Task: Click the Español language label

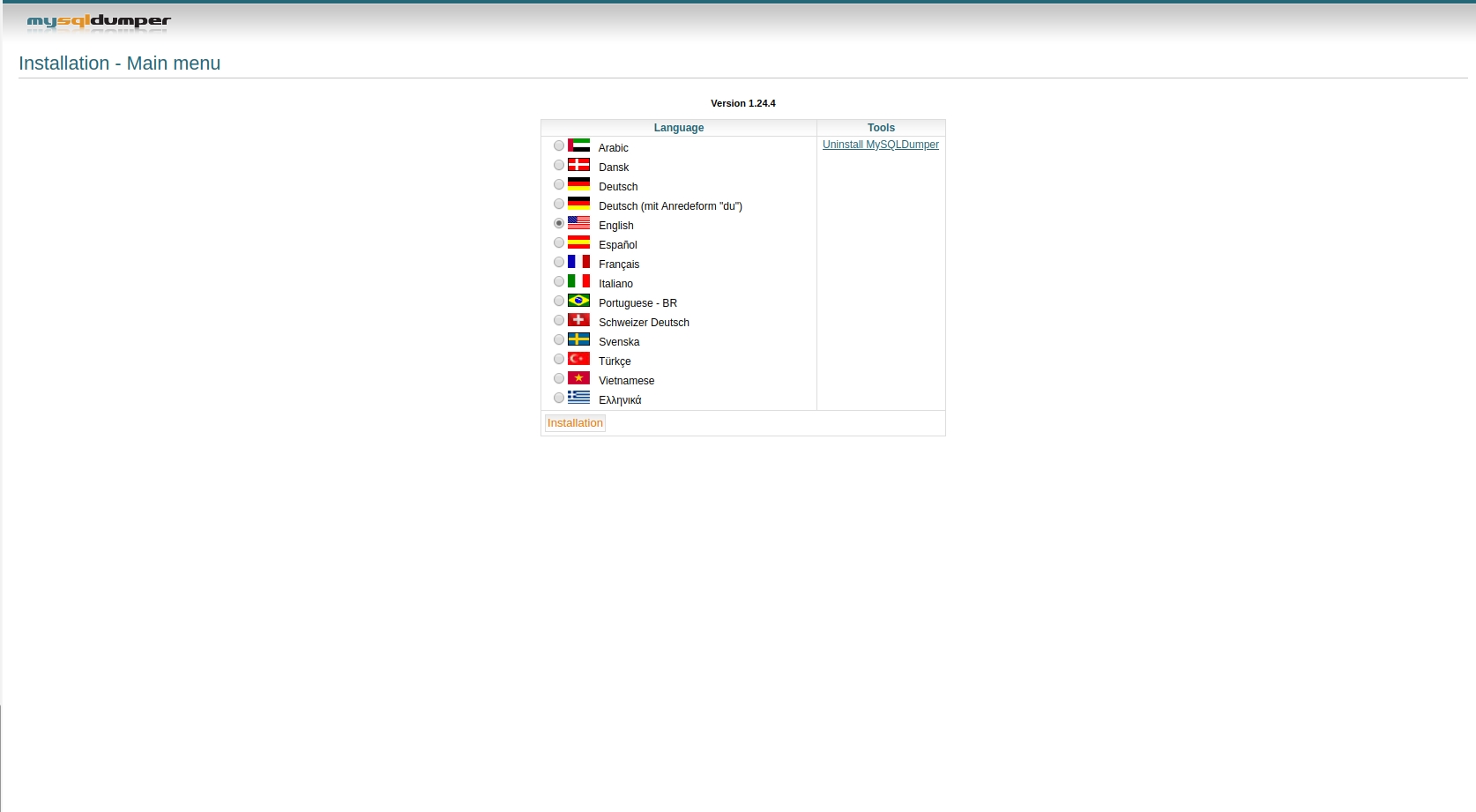Action: 618,245
